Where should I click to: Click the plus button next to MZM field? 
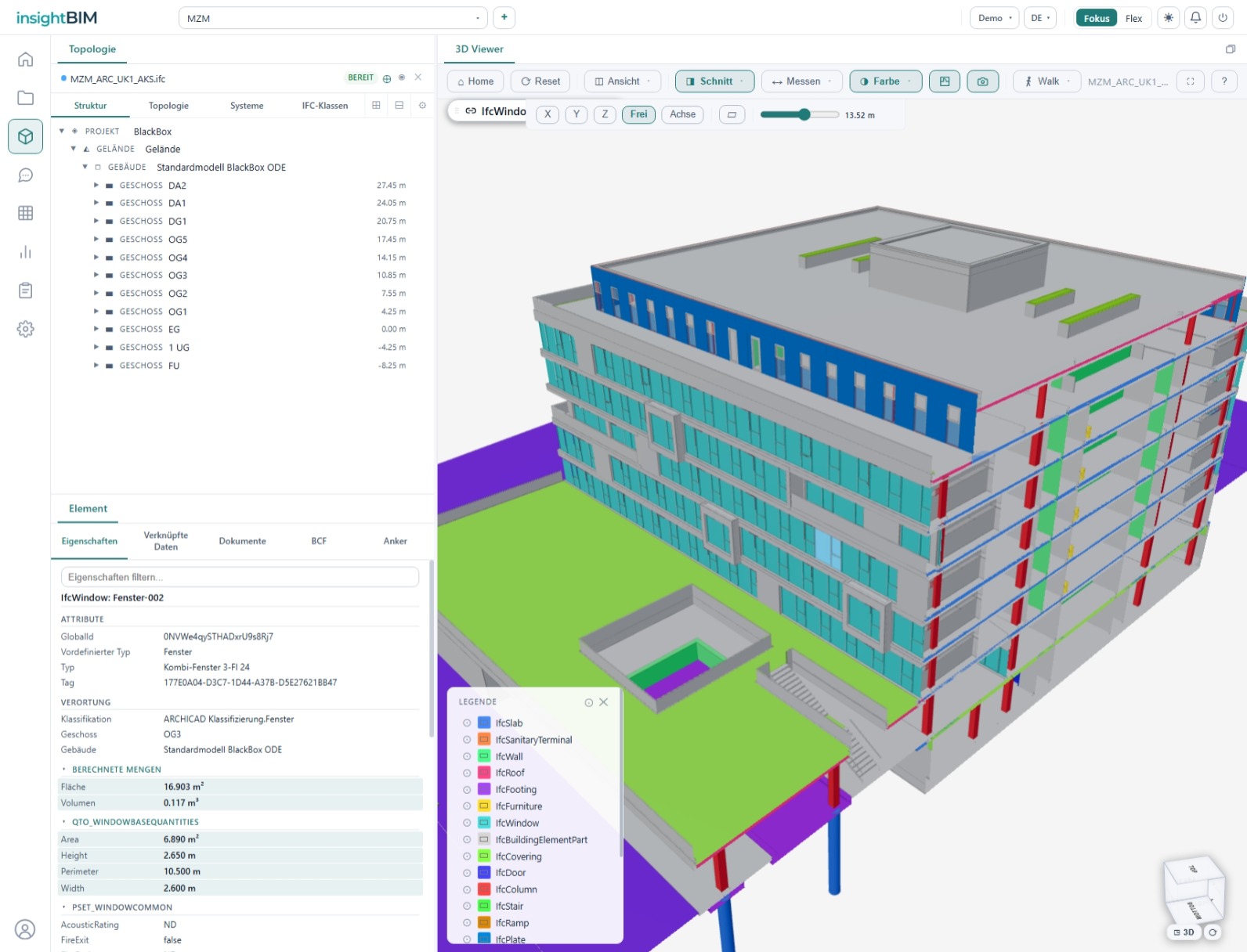click(x=504, y=17)
